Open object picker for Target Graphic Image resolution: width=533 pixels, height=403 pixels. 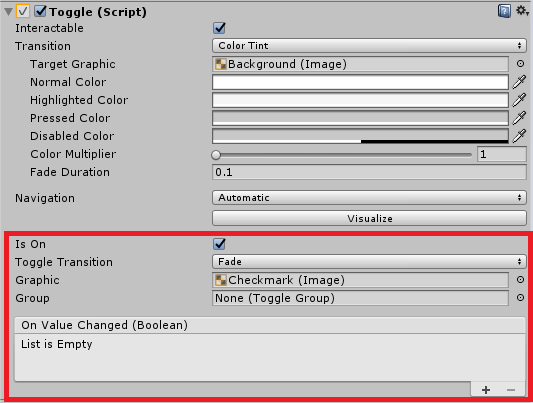click(520, 64)
